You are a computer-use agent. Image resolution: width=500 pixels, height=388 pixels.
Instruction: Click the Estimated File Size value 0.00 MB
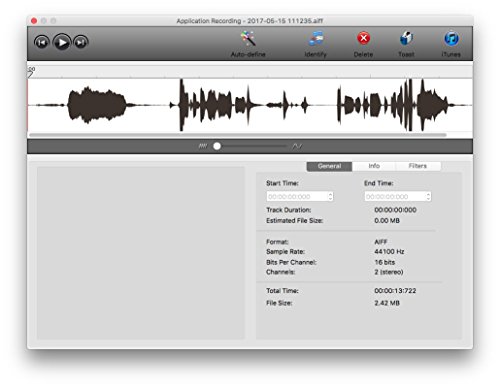(x=387, y=221)
